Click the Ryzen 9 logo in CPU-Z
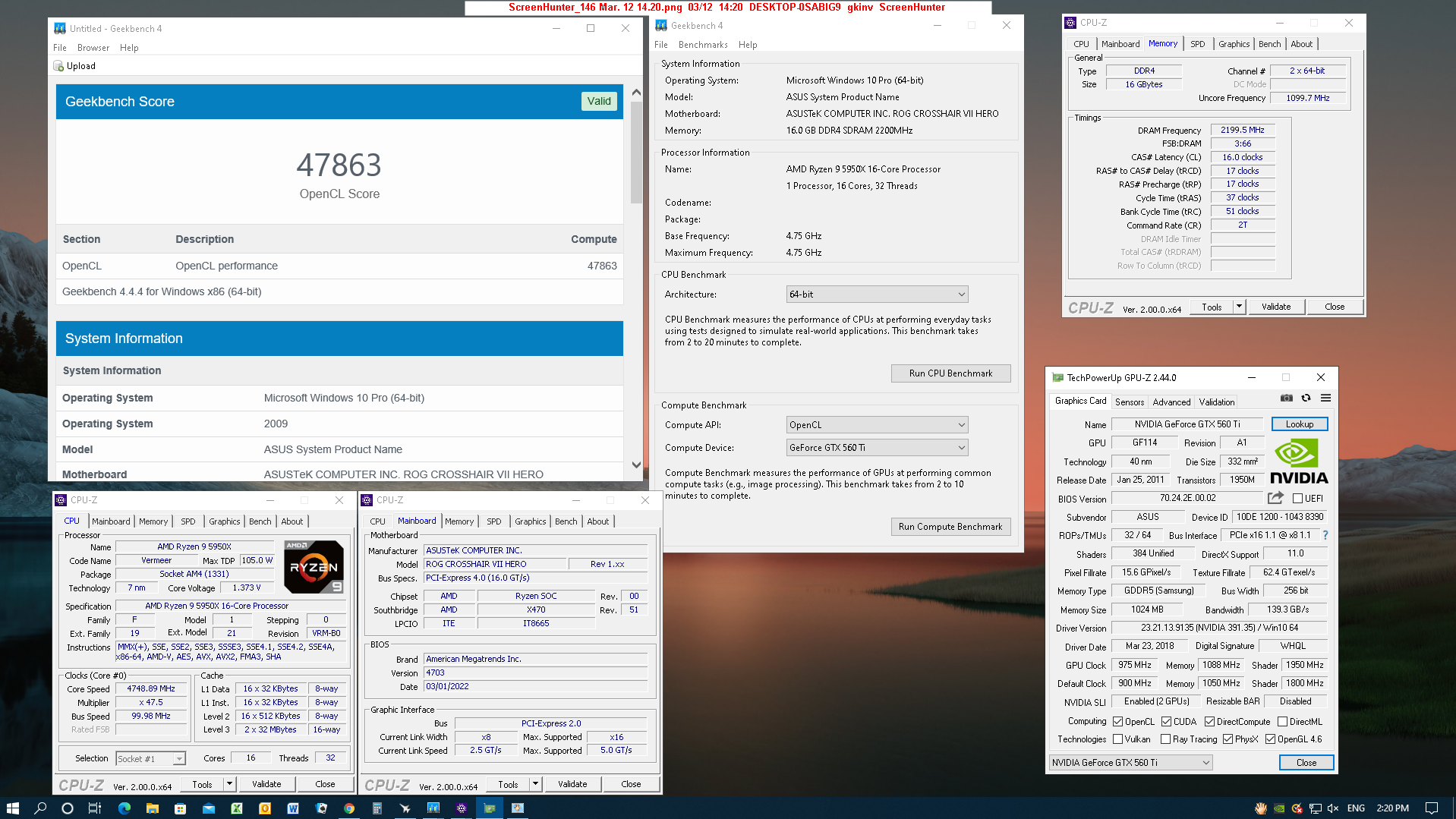The image size is (1456, 819). (314, 567)
